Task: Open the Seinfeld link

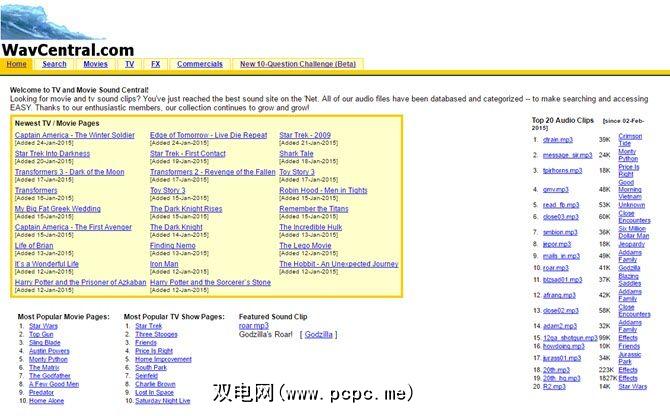Action: [x=147, y=376]
